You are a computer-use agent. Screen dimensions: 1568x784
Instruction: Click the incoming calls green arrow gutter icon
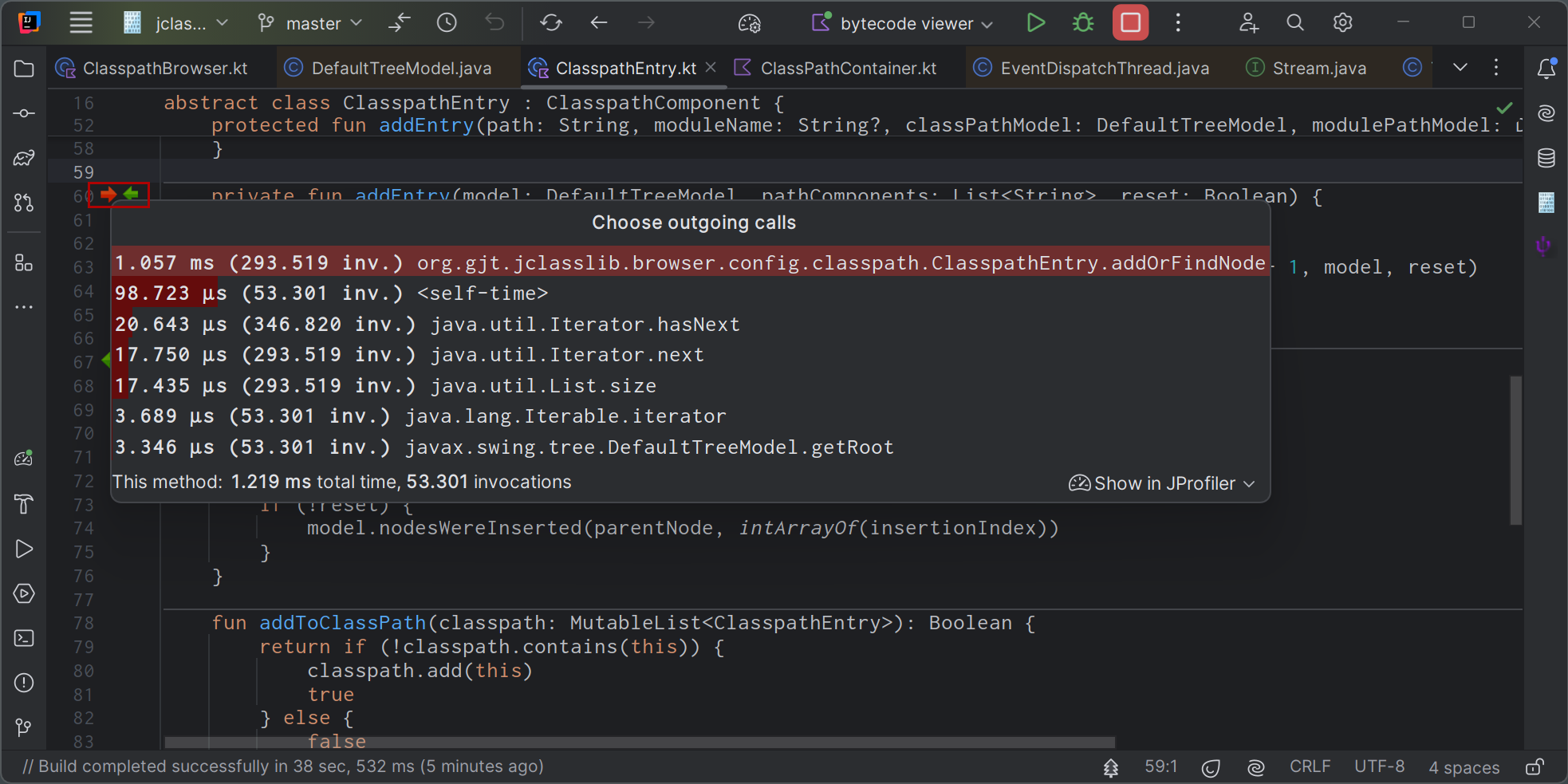pos(131,194)
